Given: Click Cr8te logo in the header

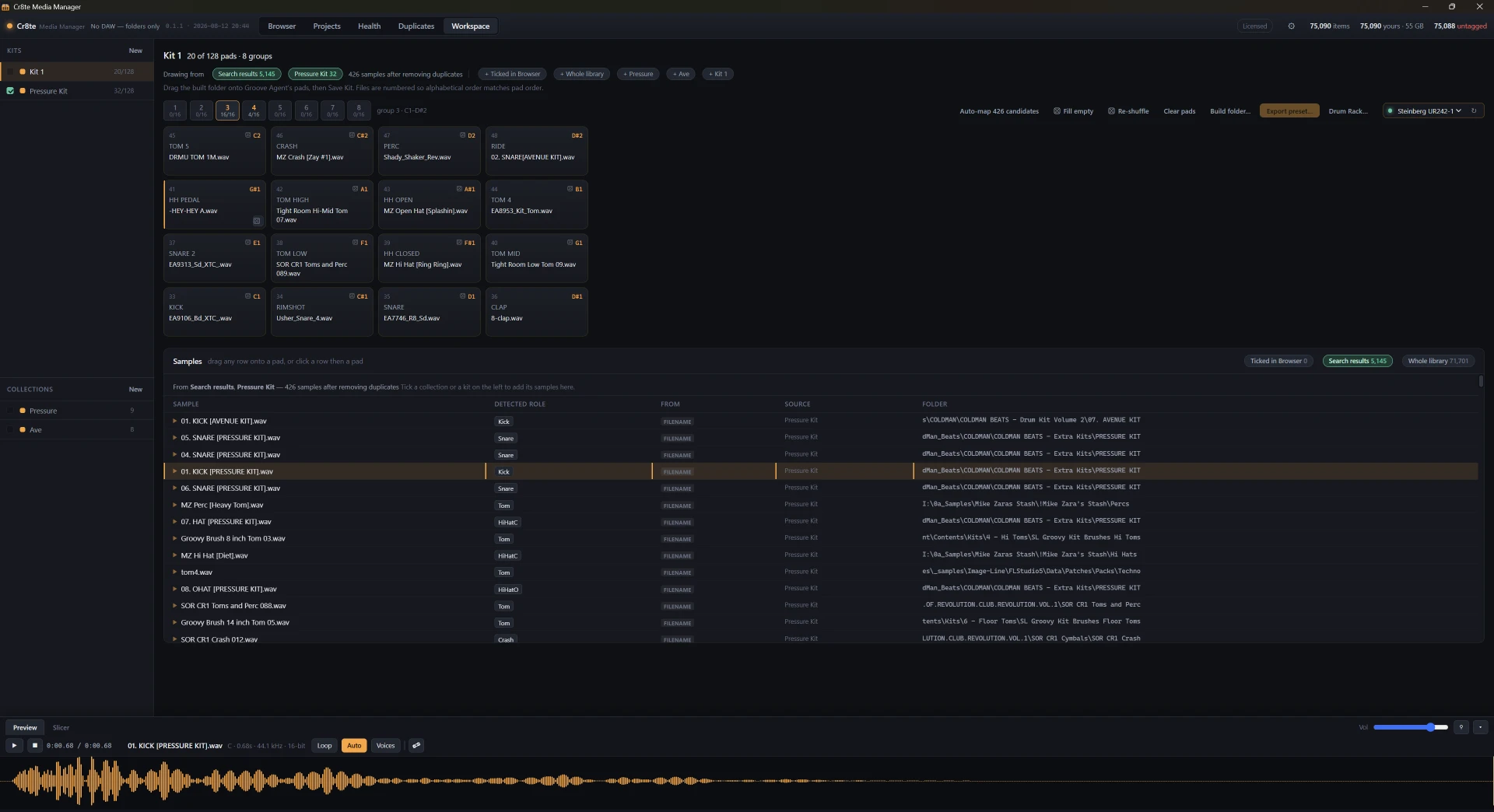Looking at the screenshot, I should coord(10,26).
